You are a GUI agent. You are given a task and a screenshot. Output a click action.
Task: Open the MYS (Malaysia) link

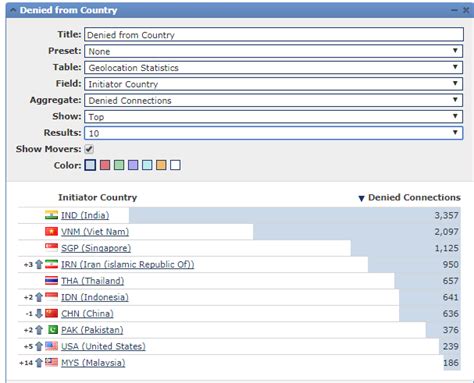coord(93,362)
